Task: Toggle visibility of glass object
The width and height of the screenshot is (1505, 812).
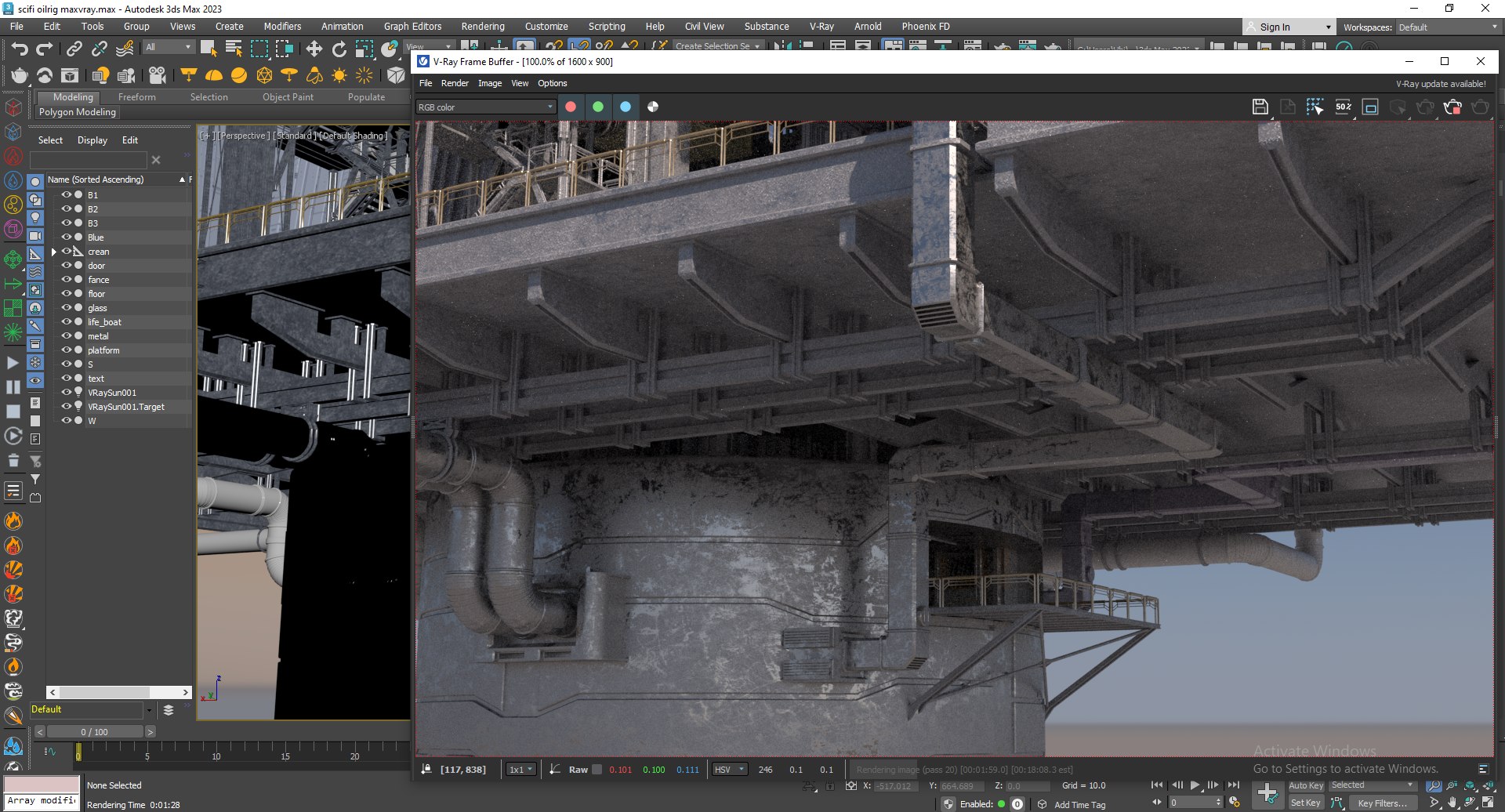Action: click(x=67, y=308)
